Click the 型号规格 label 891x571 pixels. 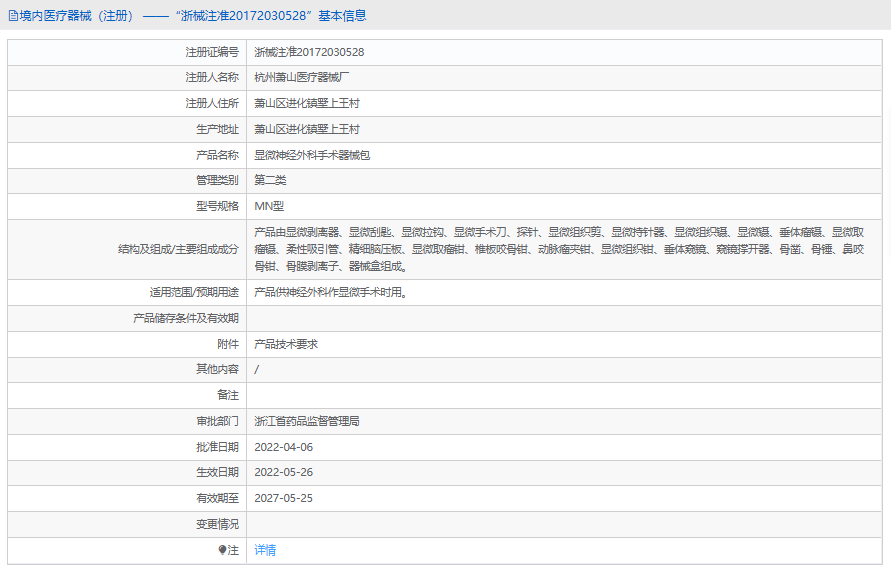click(218, 206)
